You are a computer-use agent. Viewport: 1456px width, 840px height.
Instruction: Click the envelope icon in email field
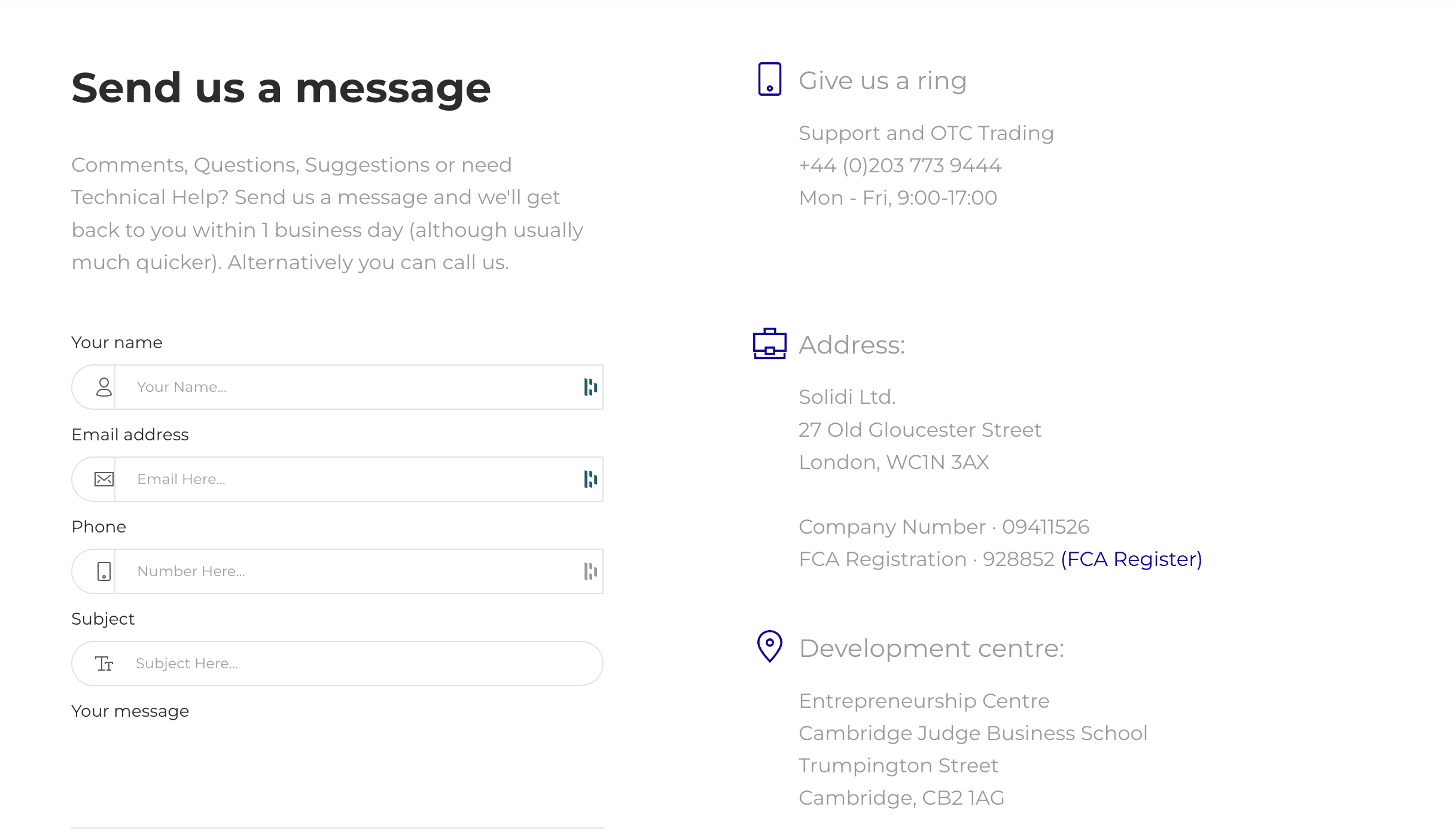click(104, 479)
